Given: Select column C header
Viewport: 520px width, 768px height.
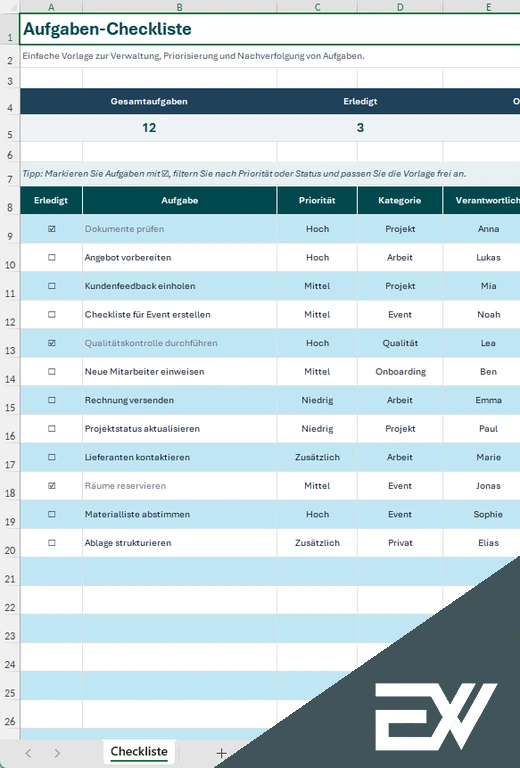Looking at the screenshot, I should tap(317, 7).
